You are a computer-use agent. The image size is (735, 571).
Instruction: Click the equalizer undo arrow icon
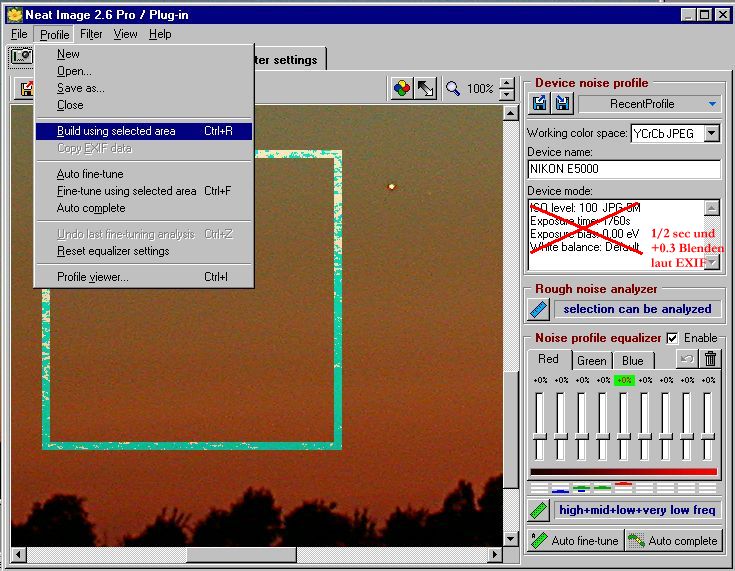[687, 359]
